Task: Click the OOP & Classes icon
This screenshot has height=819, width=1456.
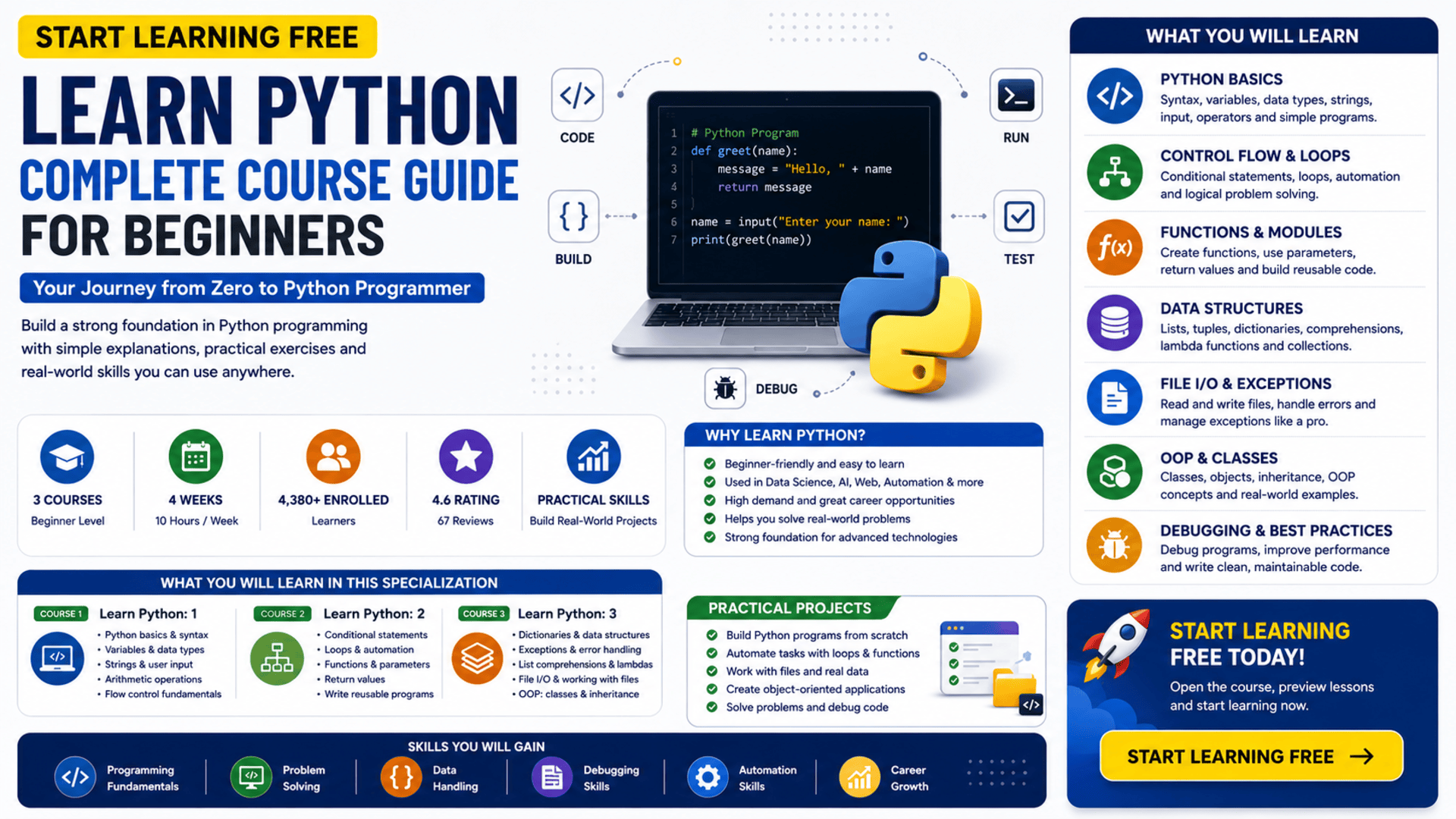Action: click(x=1114, y=472)
